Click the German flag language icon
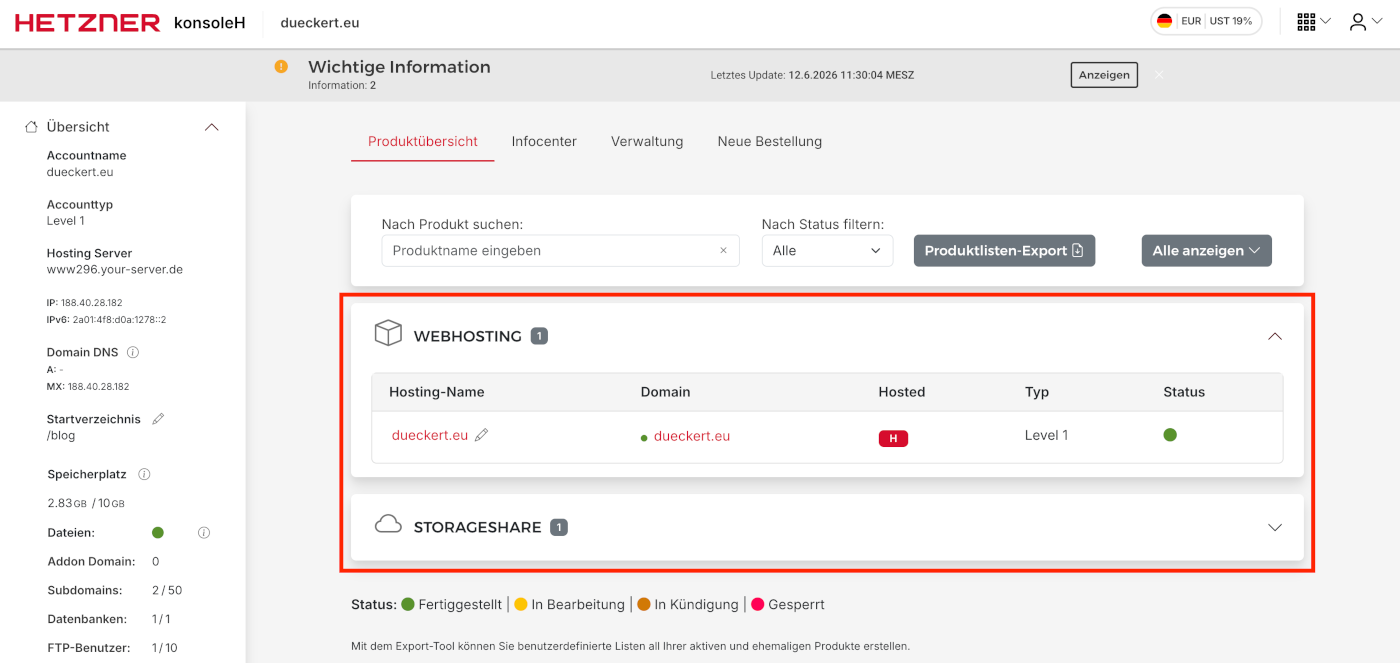1400x663 pixels. 1164,21
